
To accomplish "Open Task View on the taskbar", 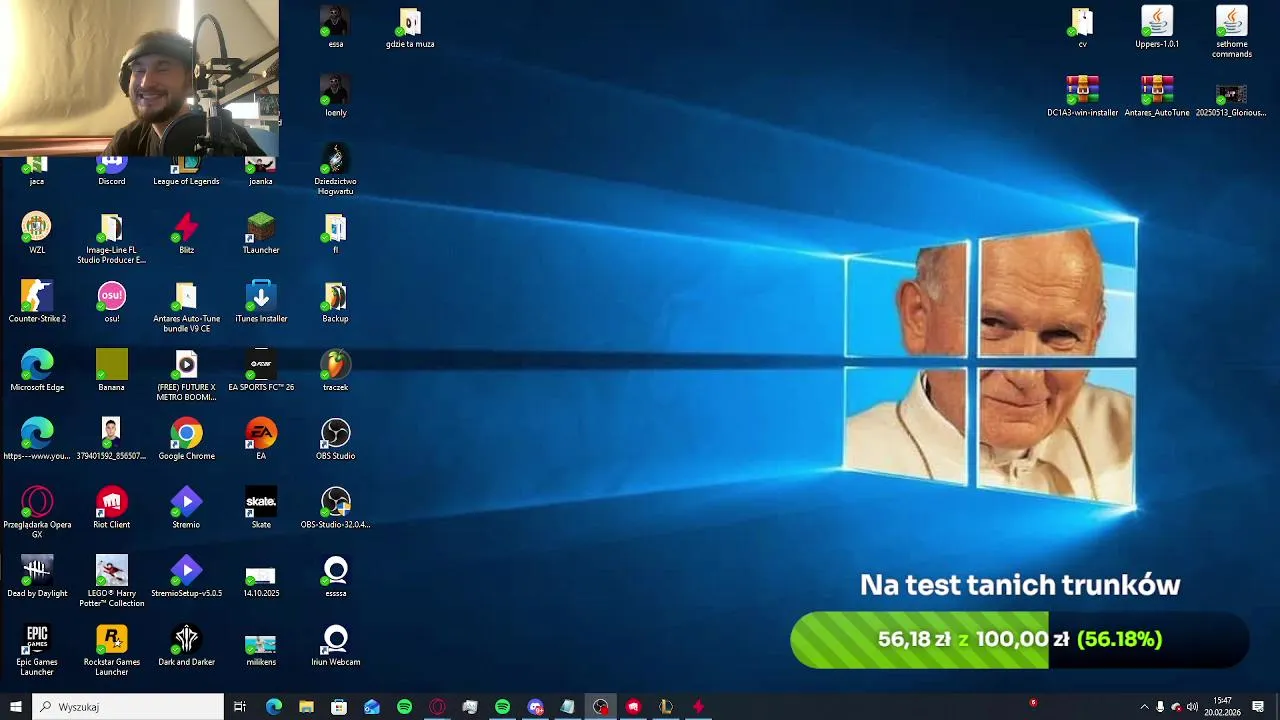I will click(240, 707).
